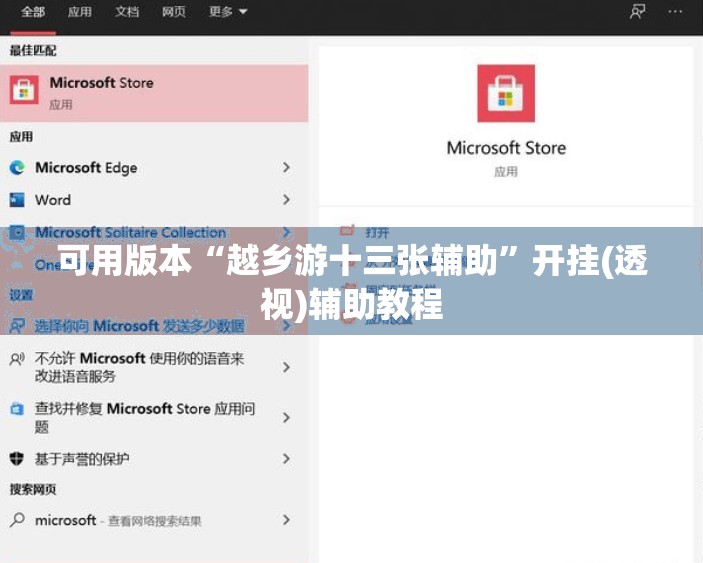Switch to the 文档 filter tab
Viewport: 703px width, 563px height.
click(x=127, y=12)
